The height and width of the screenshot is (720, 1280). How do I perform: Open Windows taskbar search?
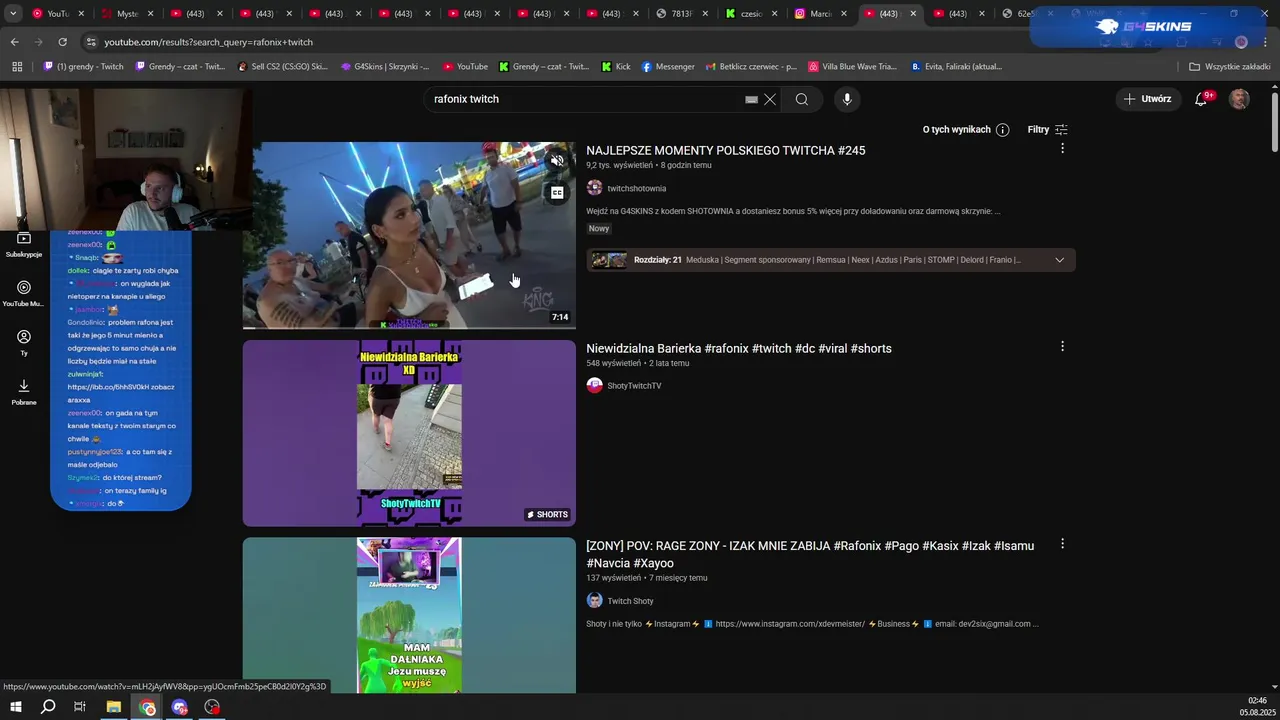(x=48, y=707)
